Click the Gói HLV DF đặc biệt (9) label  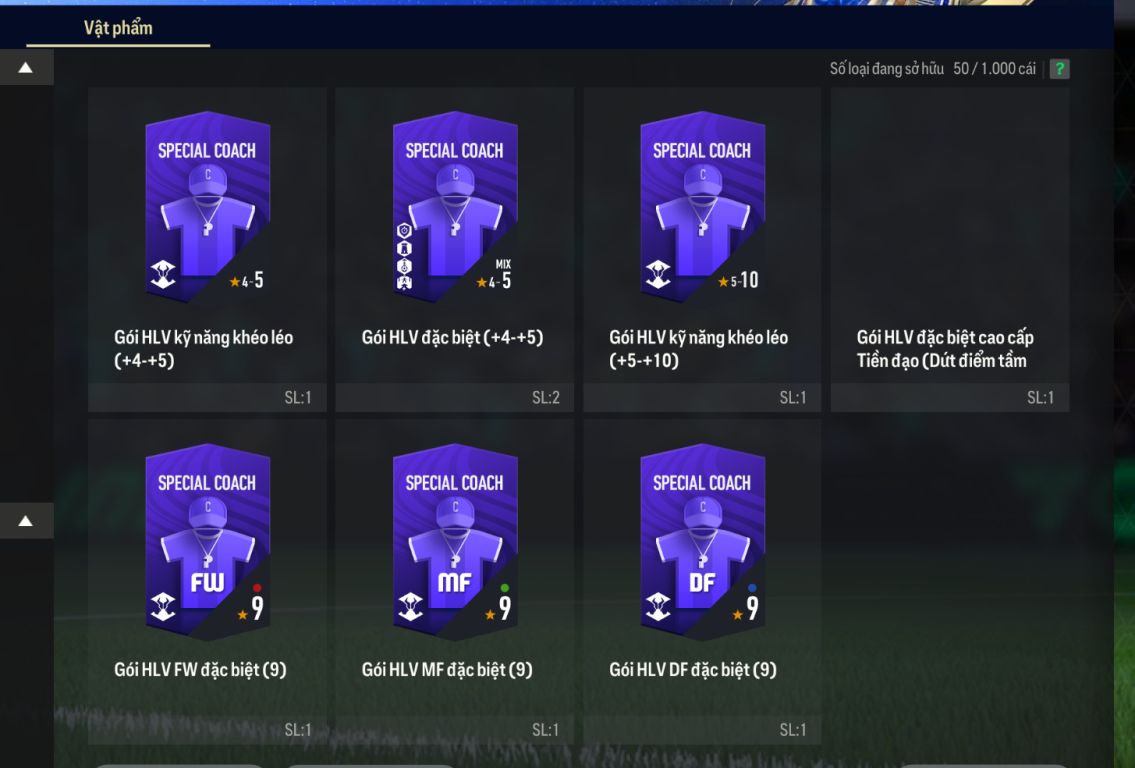(x=693, y=670)
